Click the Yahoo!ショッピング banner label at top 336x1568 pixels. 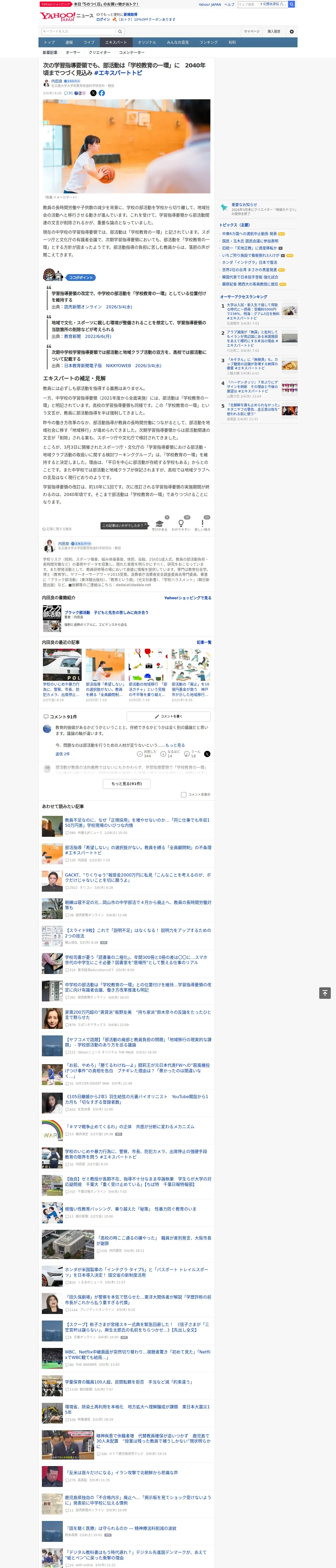pos(55,4)
